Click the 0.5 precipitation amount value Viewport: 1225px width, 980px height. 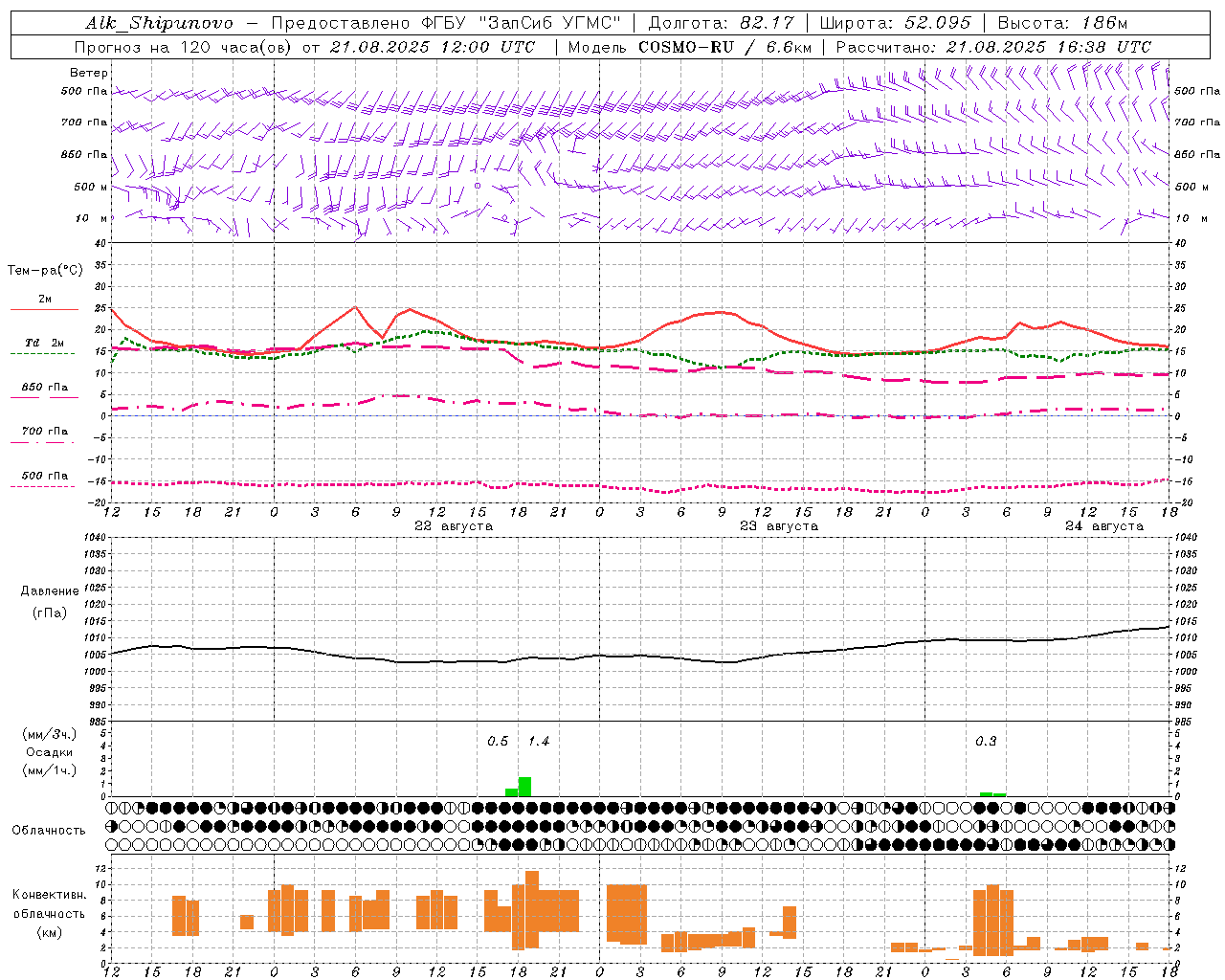(x=498, y=742)
